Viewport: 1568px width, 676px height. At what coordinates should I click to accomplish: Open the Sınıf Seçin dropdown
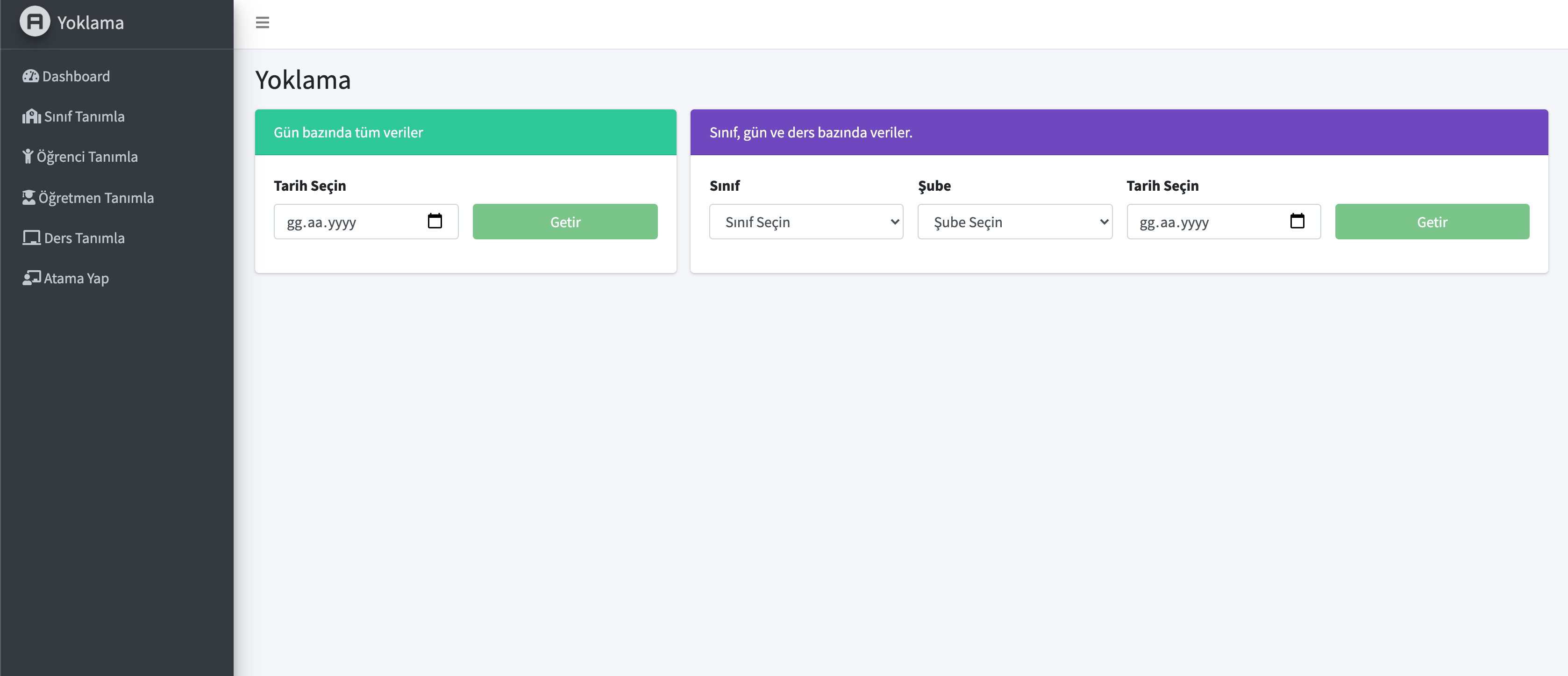coord(806,222)
